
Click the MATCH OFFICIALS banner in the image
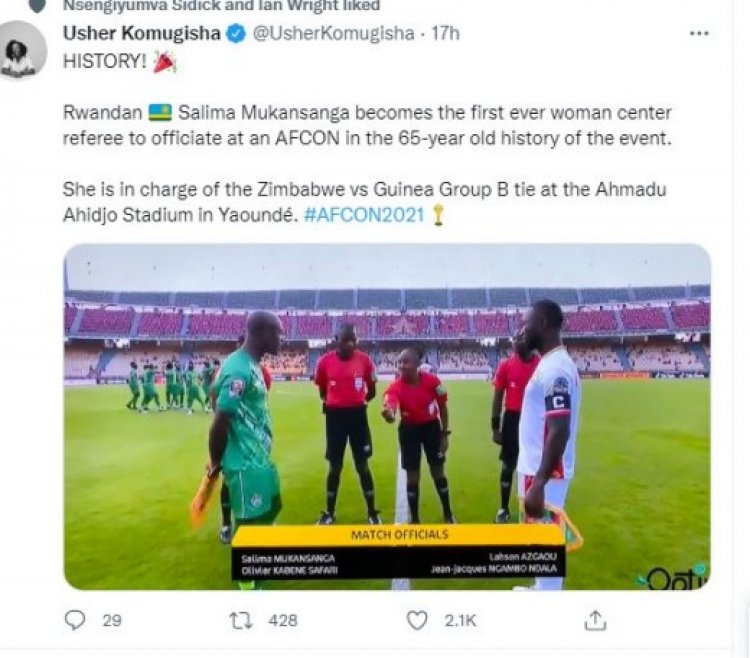click(x=399, y=536)
